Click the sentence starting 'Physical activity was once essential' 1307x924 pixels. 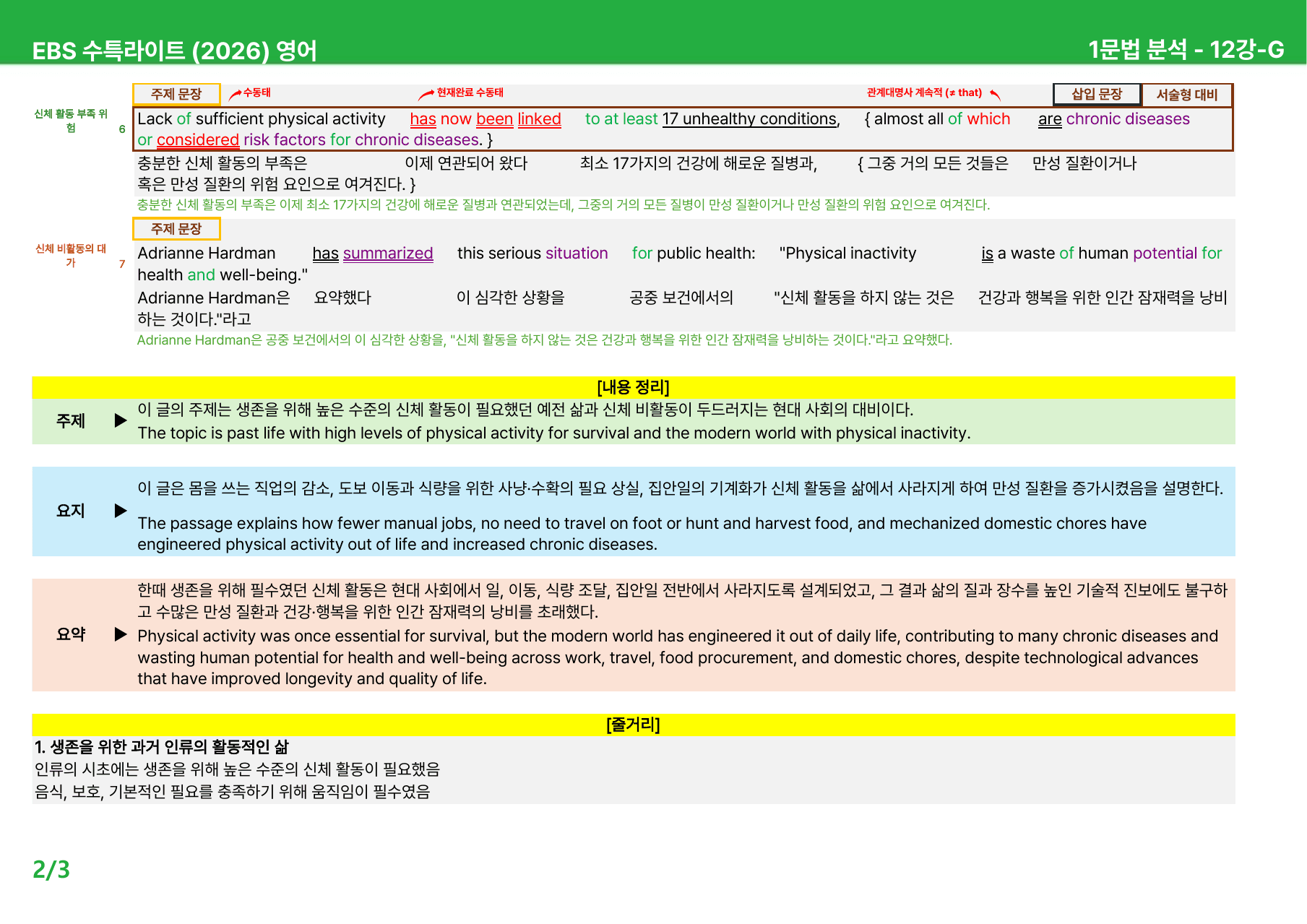[678, 657]
